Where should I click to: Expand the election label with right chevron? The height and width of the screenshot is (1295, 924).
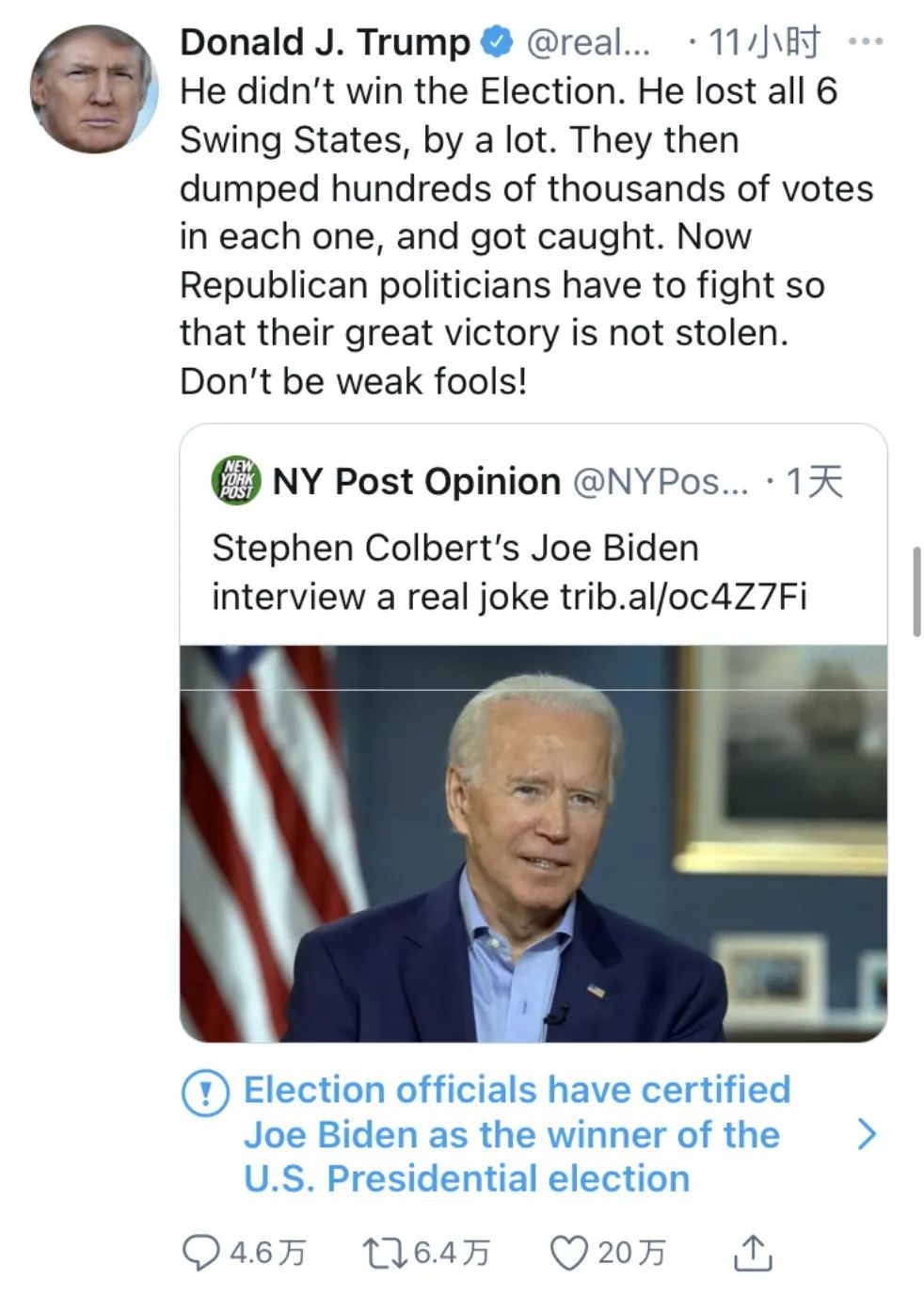click(x=868, y=1134)
